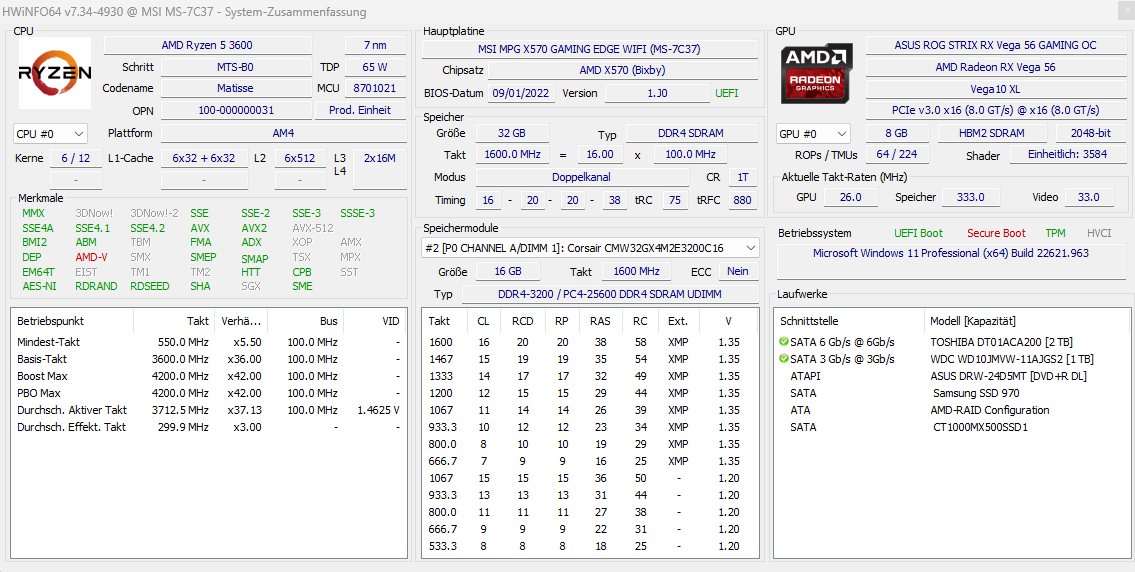Click the AES-NI feature label
1135x572 pixels.
click(39, 286)
